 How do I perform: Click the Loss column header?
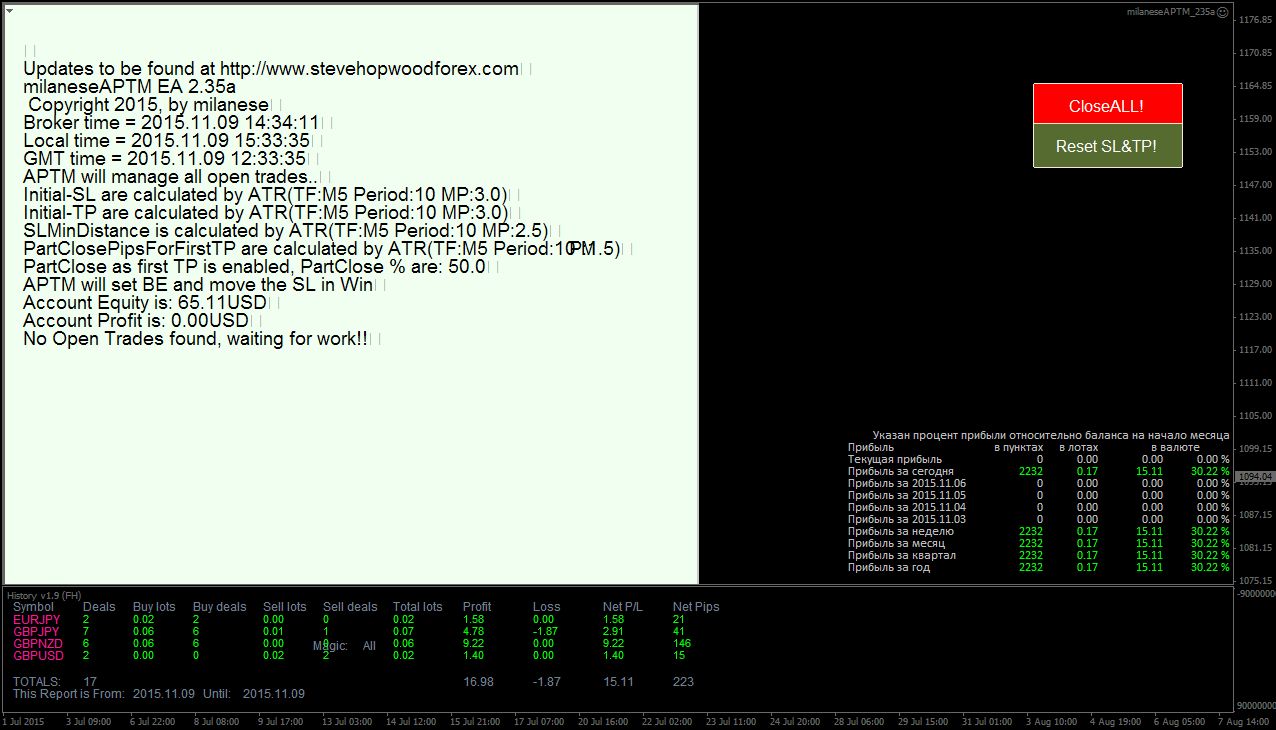coord(546,607)
